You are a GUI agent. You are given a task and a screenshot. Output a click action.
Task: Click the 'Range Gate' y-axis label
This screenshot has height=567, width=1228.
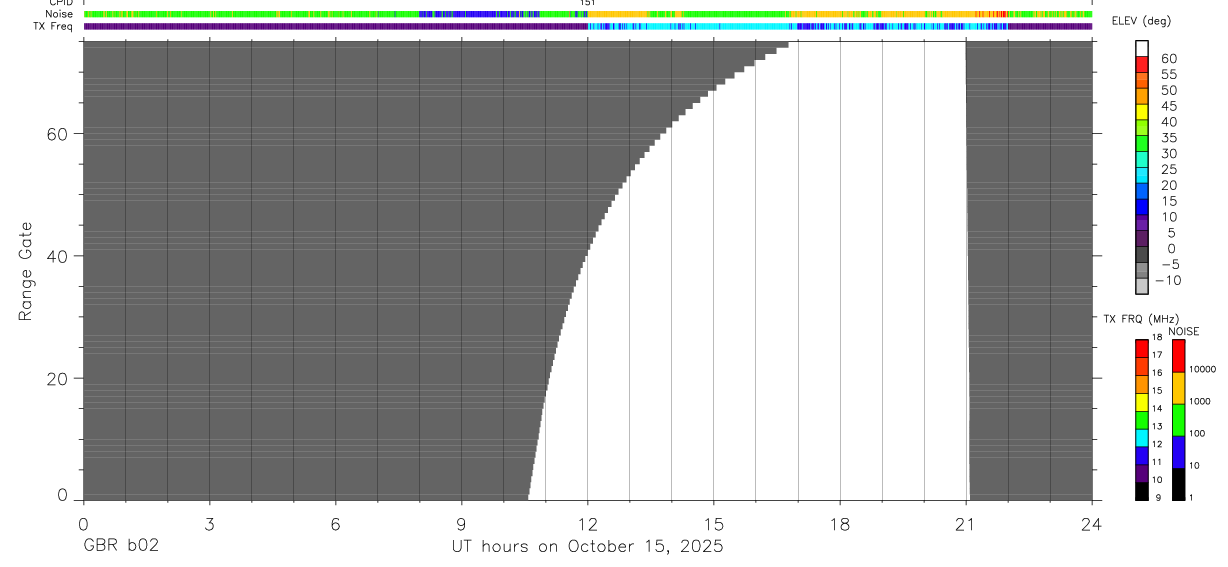(26, 271)
